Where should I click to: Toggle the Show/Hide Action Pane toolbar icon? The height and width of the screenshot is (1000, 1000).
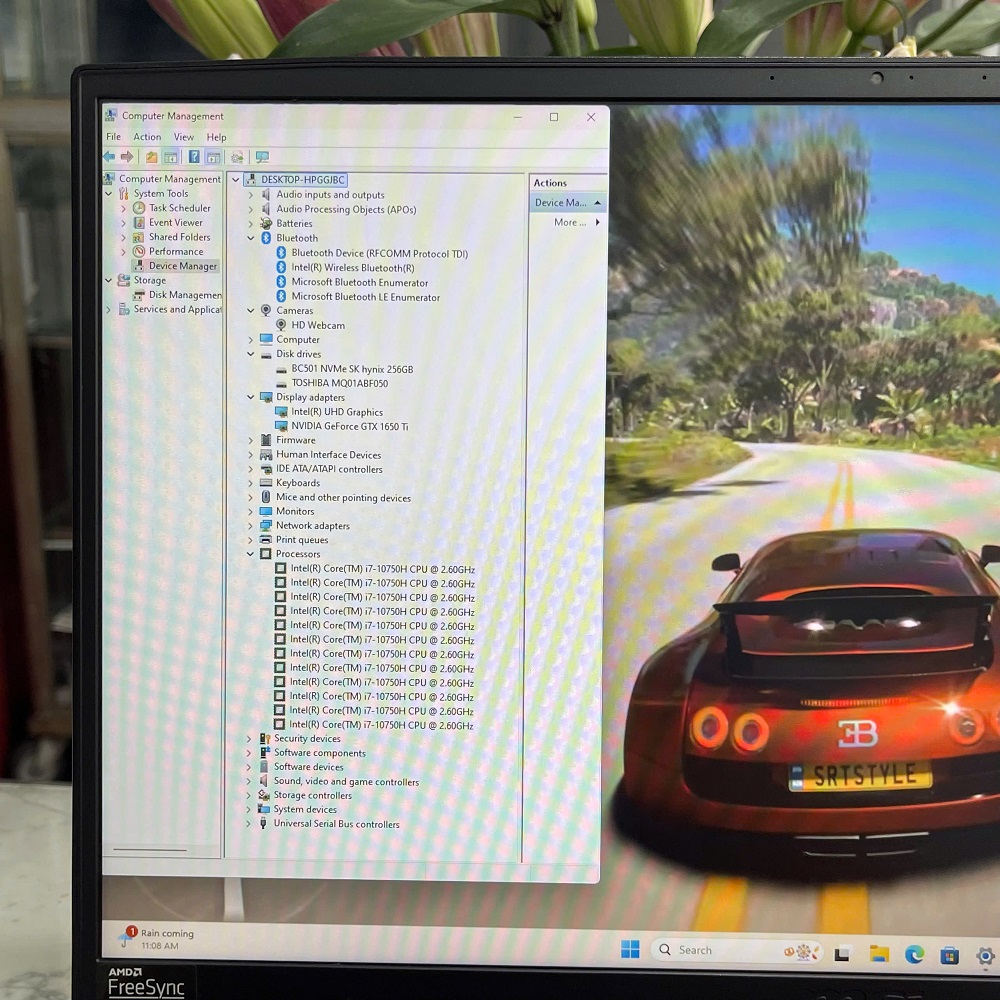(x=213, y=158)
